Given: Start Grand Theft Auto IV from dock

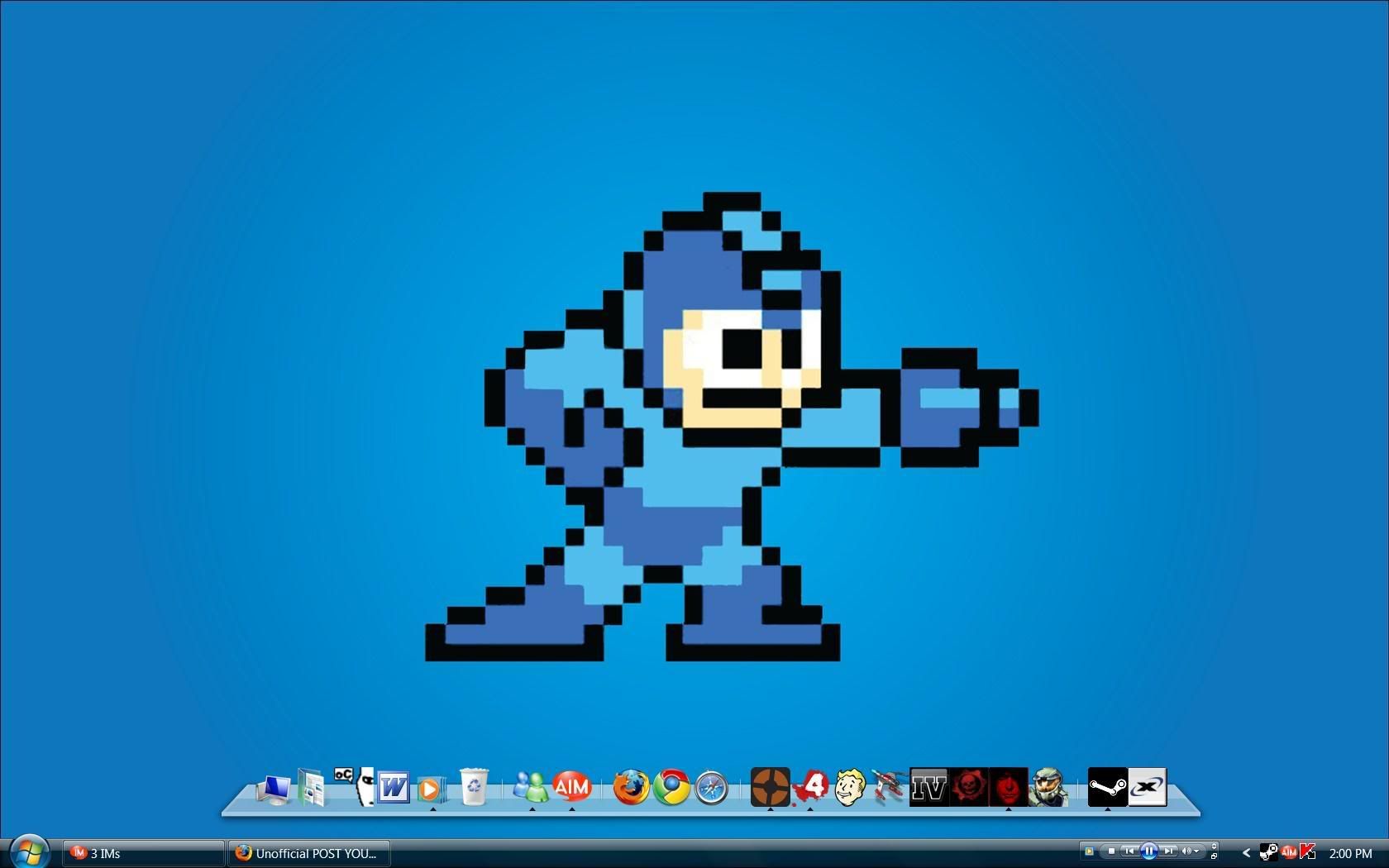Looking at the screenshot, I should (x=928, y=787).
